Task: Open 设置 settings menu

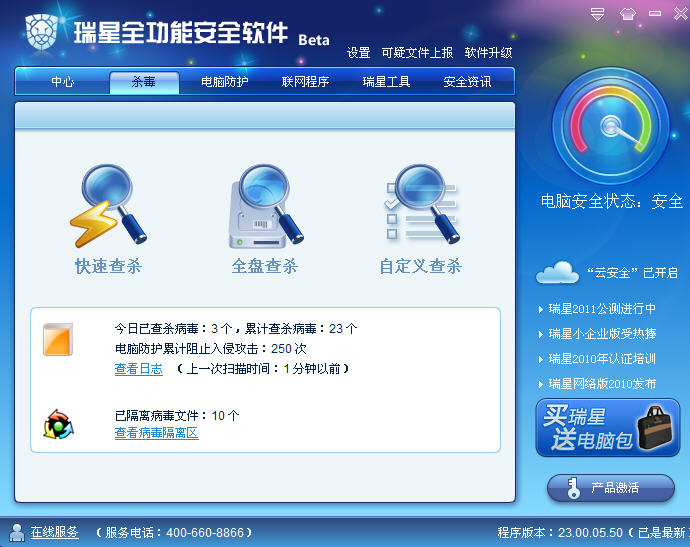Action: point(358,53)
